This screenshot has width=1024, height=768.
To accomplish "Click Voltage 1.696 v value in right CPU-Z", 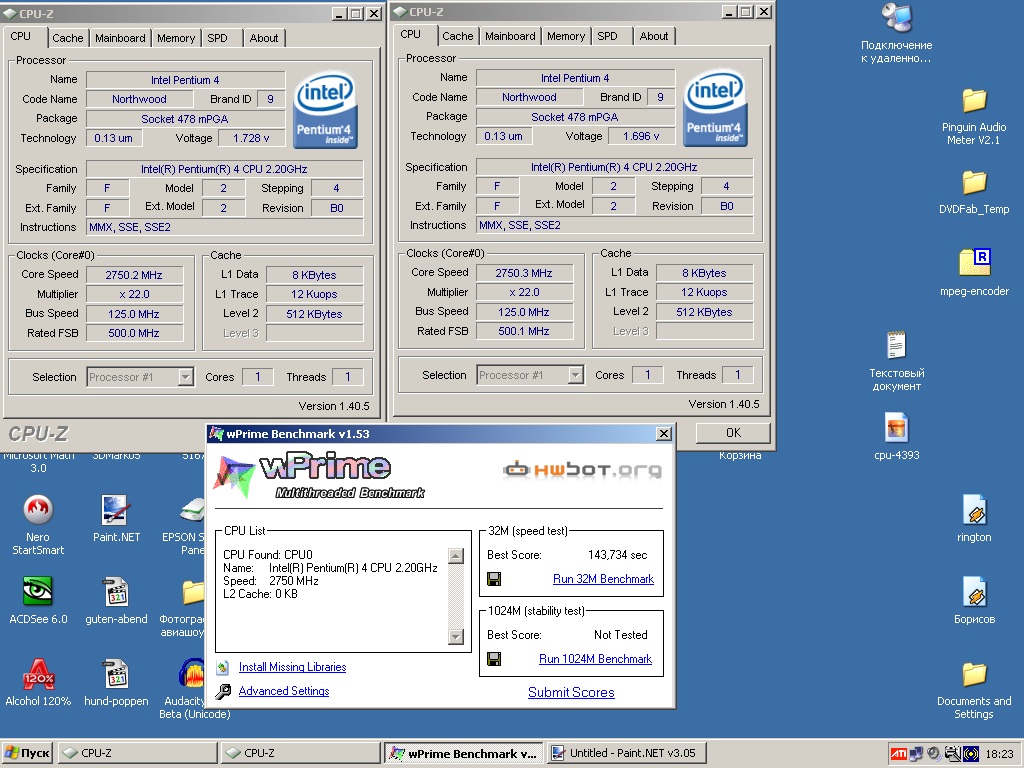I will coord(641,136).
